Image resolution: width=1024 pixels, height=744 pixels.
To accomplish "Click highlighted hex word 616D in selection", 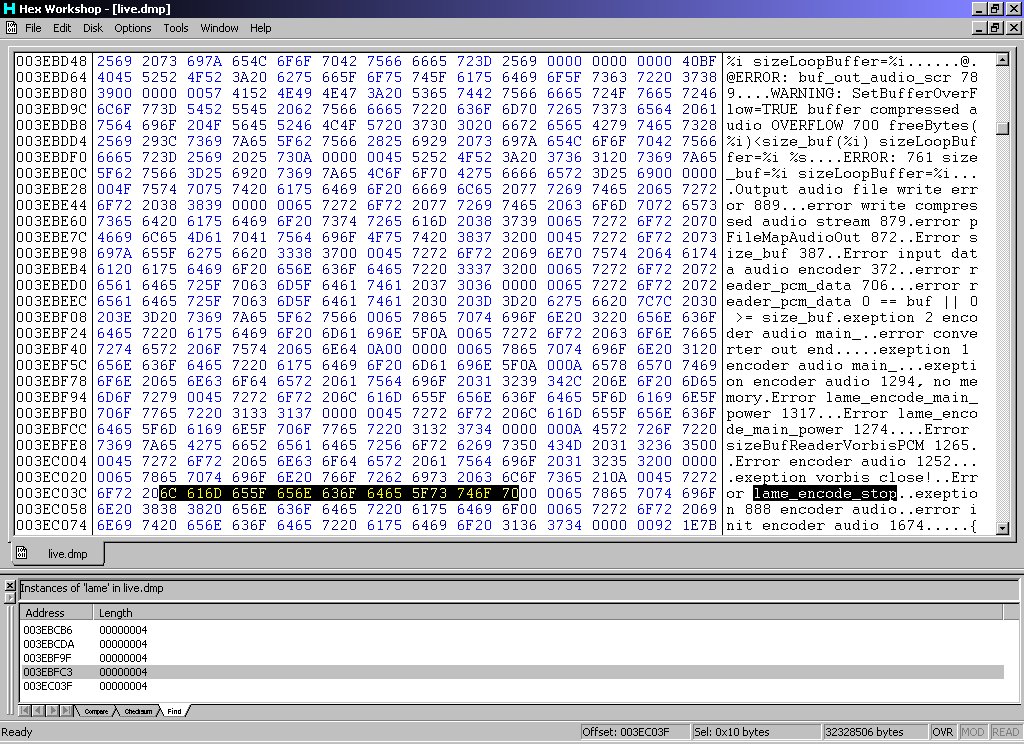I will (x=204, y=493).
